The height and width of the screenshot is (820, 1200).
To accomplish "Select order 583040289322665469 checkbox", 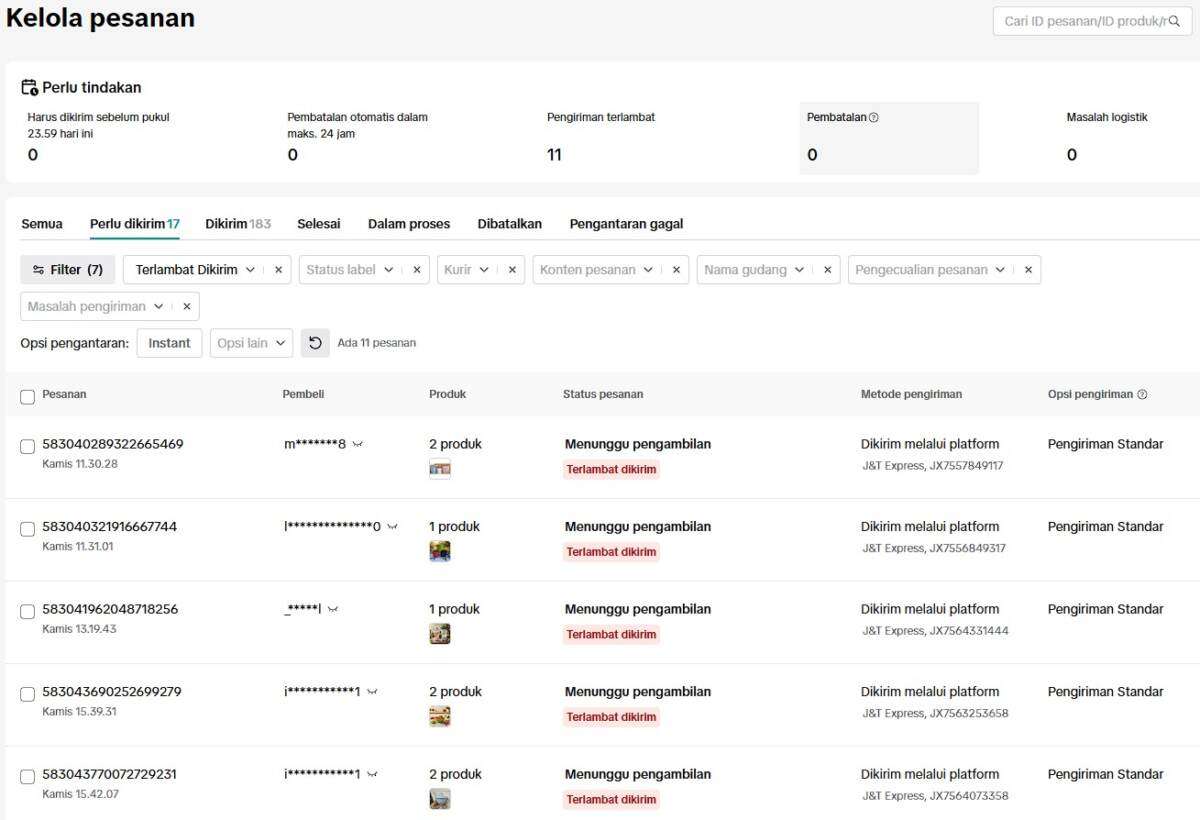I will coord(28,446).
